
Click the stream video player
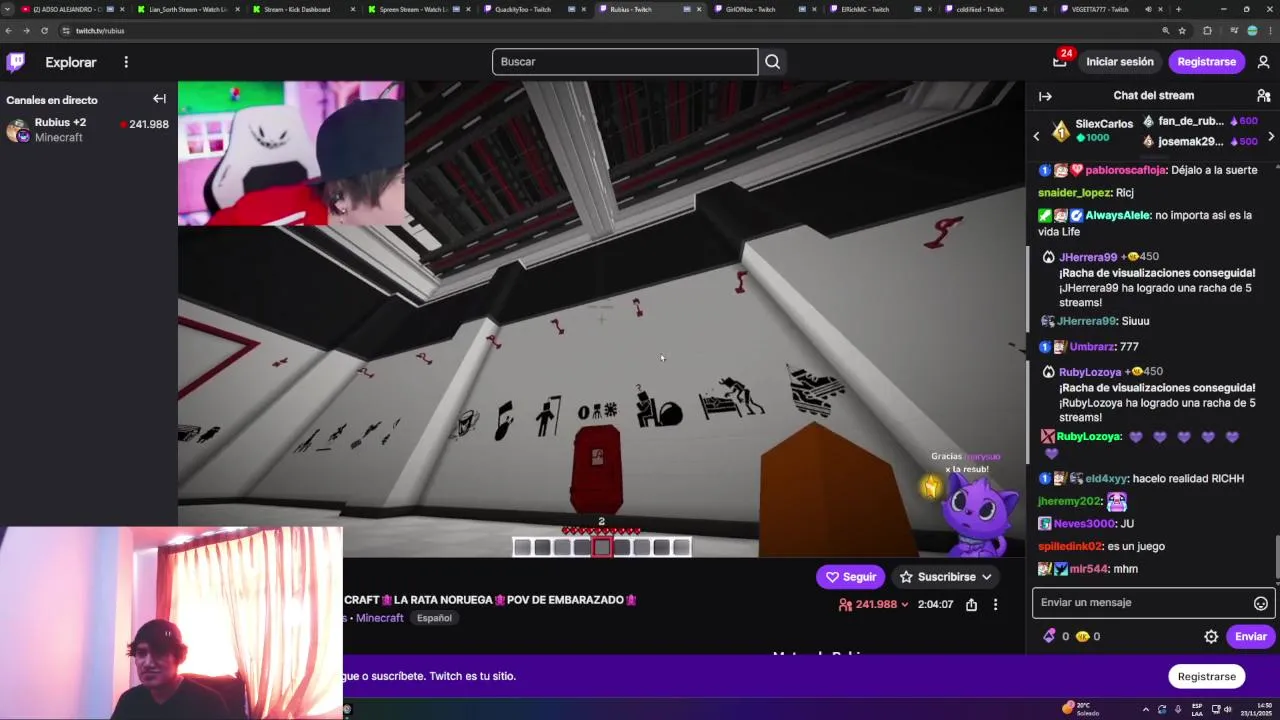(601, 320)
